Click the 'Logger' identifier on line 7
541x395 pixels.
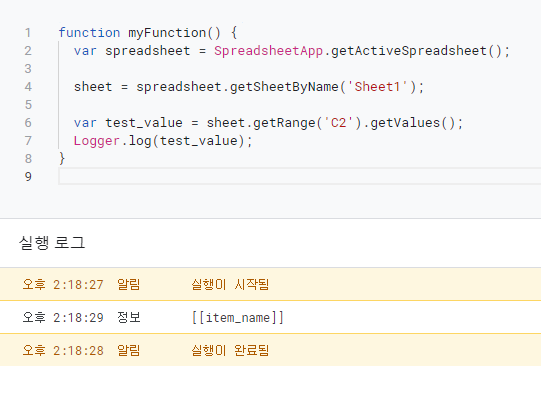pos(97,140)
